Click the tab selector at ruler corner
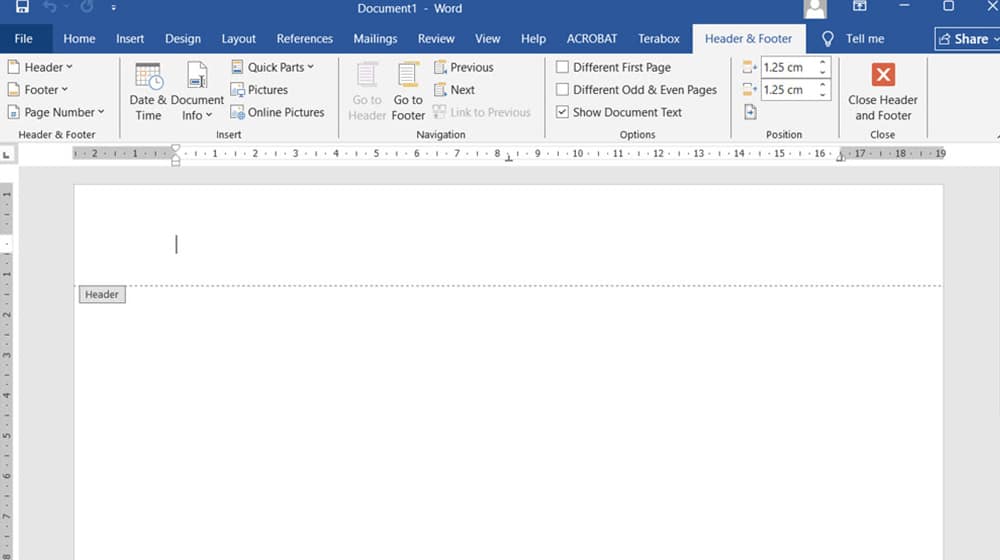Screen dimensions: 1000x560 click(8, 154)
